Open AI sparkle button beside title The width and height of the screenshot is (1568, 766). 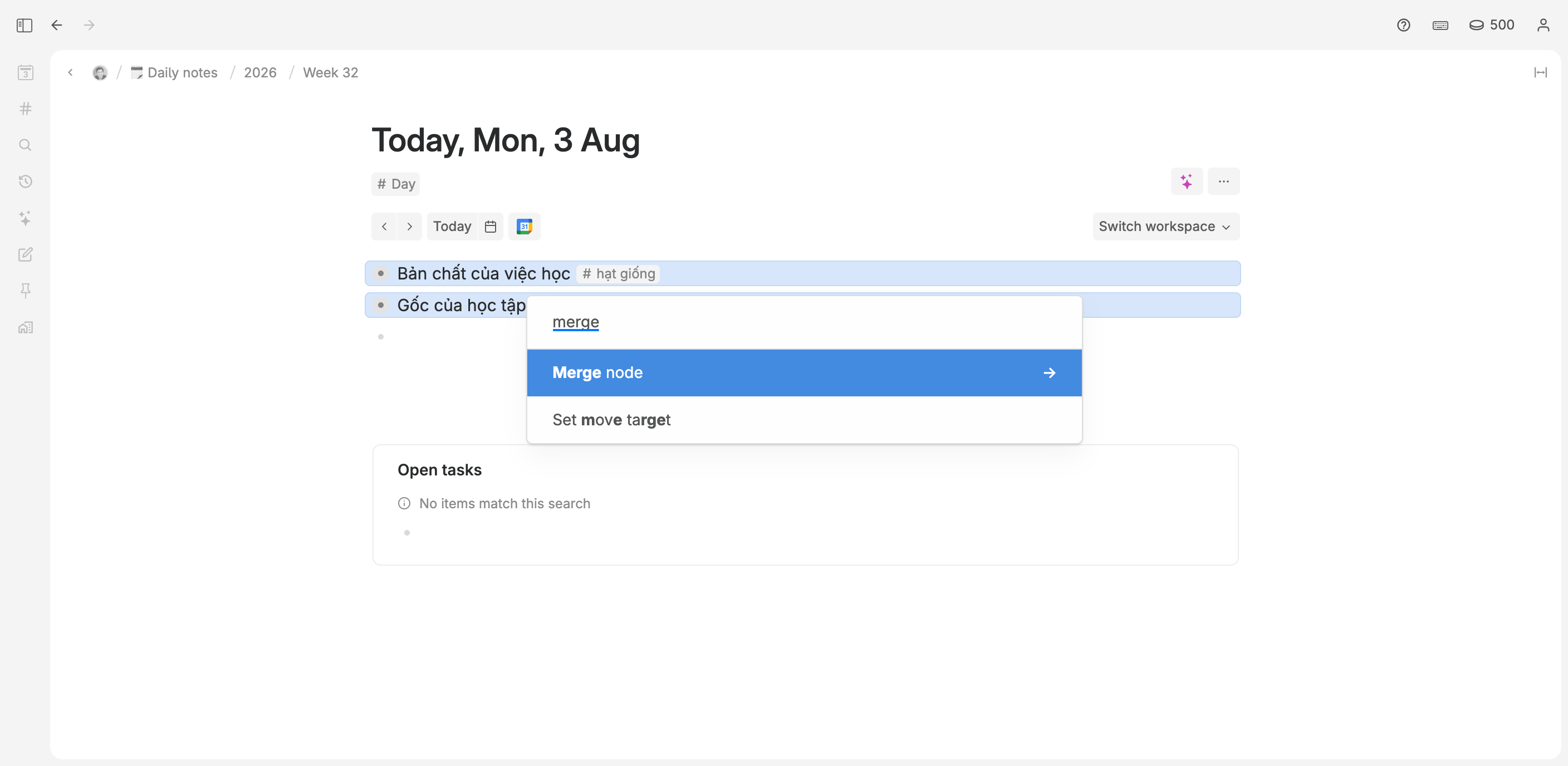(x=1187, y=181)
